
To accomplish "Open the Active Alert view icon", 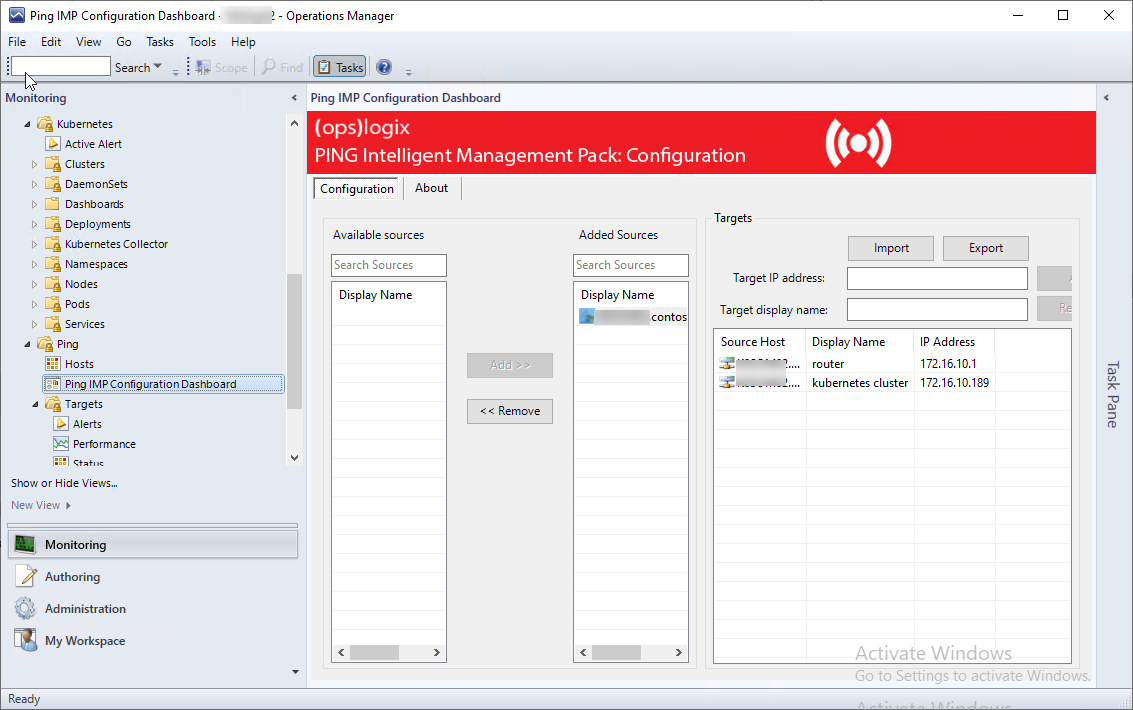I will 53,144.
